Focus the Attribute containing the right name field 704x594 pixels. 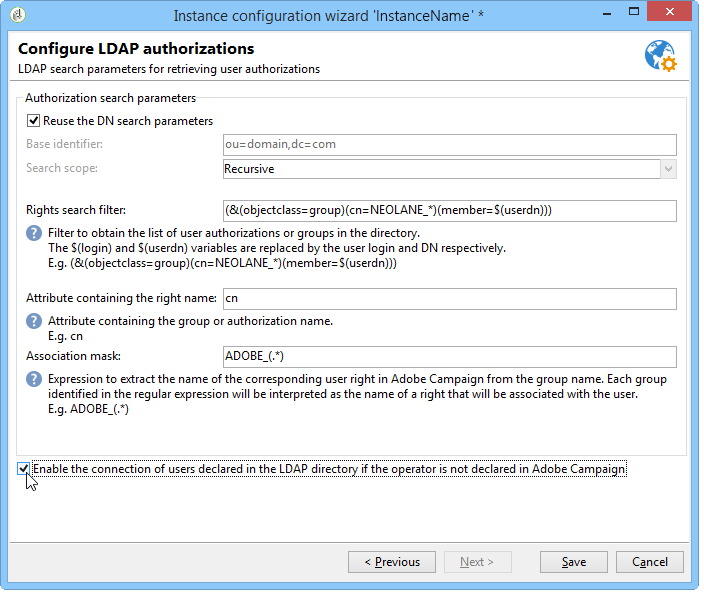click(450, 299)
